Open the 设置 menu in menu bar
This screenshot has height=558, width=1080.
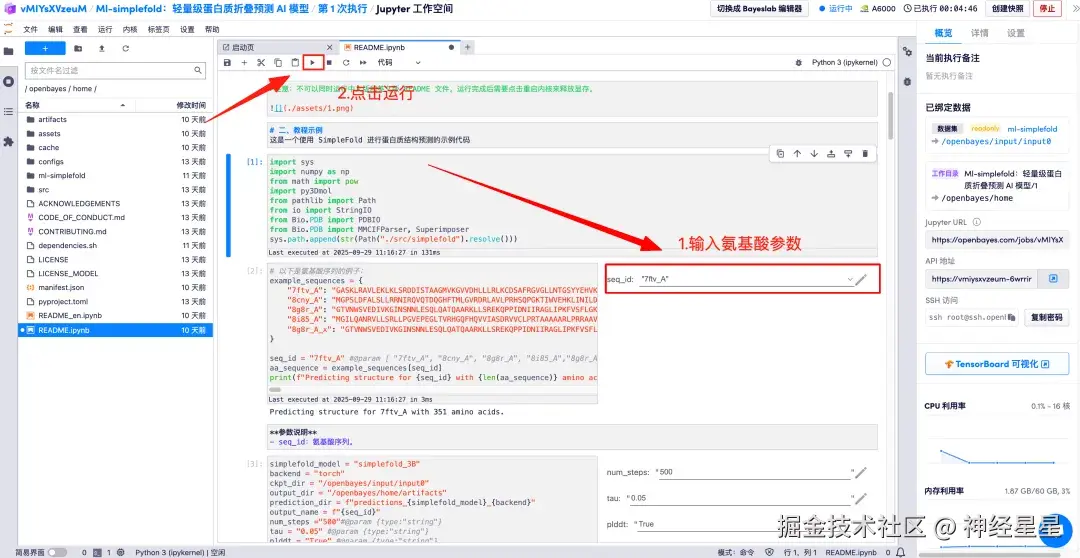pyautogui.click(x=187, y=30)
